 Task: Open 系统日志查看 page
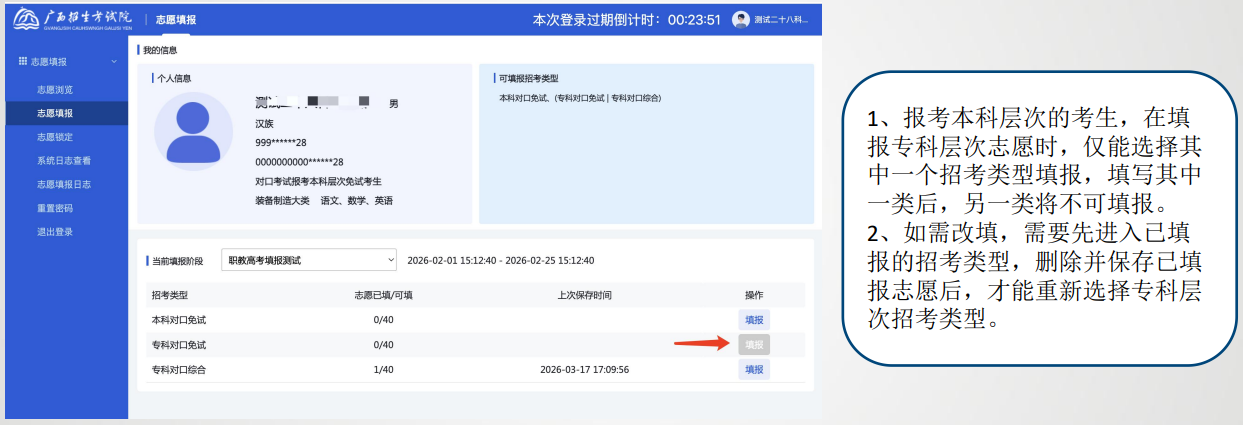(64, 160)
